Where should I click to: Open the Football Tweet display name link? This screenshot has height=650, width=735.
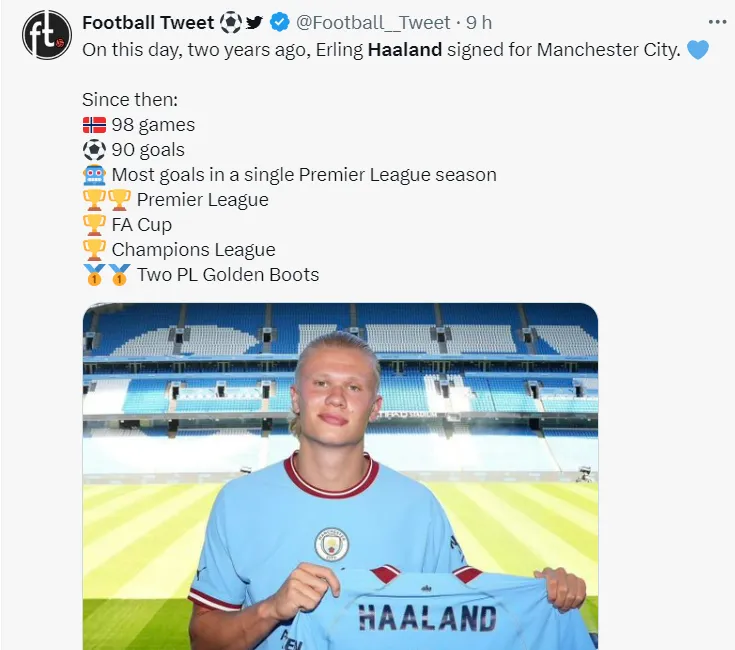(x=148, y=22)
